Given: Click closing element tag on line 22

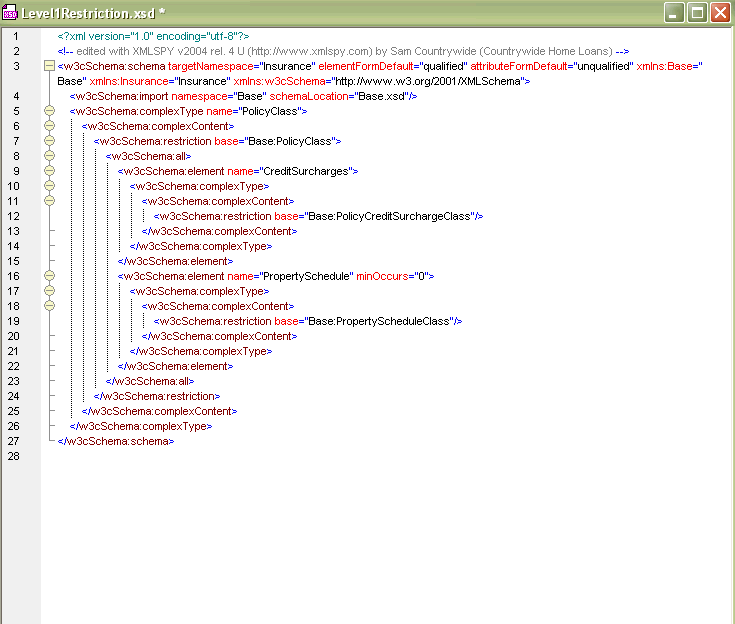Looking at the screenshot, I should [x=175, y=366].
